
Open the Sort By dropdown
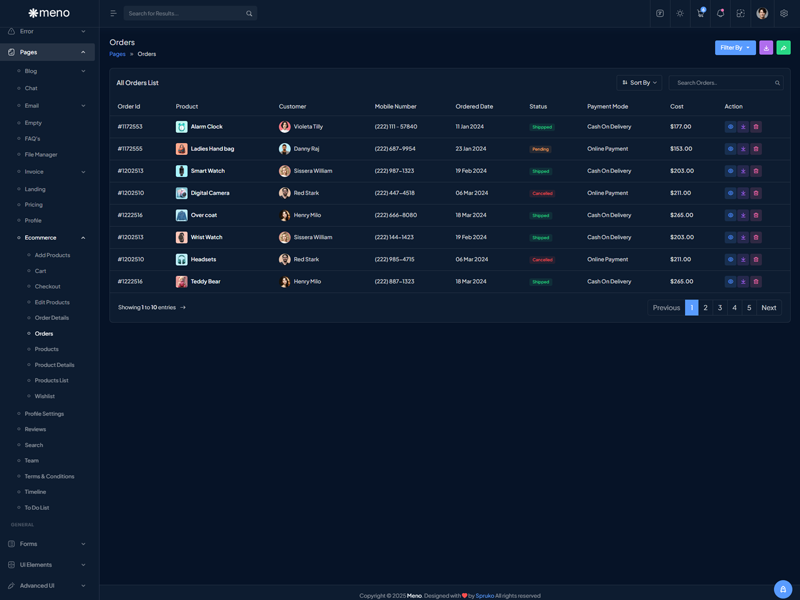click(640, 83)
